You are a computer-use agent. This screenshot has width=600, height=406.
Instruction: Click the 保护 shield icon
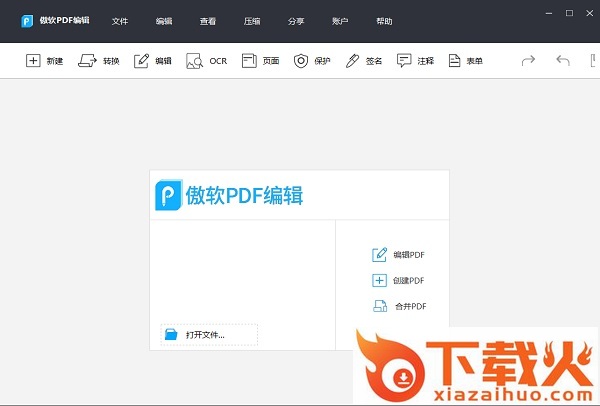(301, 60)
